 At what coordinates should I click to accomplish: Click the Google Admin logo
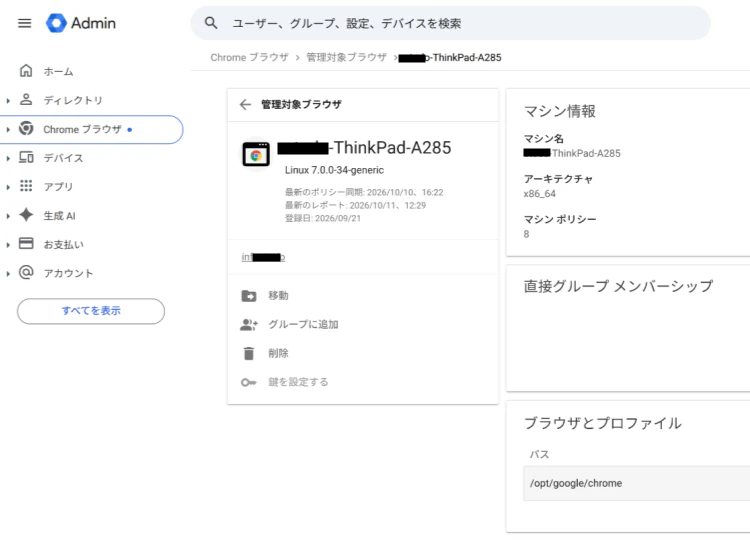(81, 23)
